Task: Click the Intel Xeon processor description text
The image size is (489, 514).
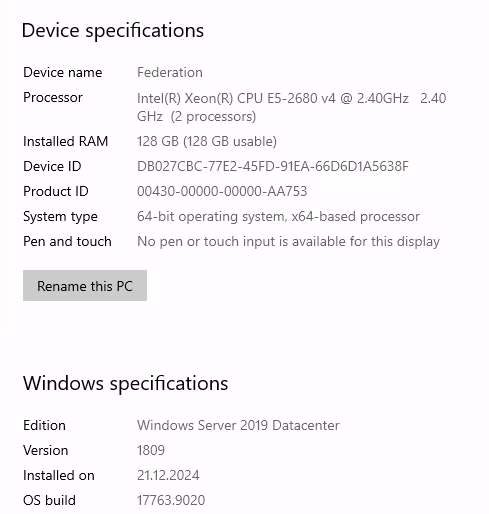Action: 292,107
